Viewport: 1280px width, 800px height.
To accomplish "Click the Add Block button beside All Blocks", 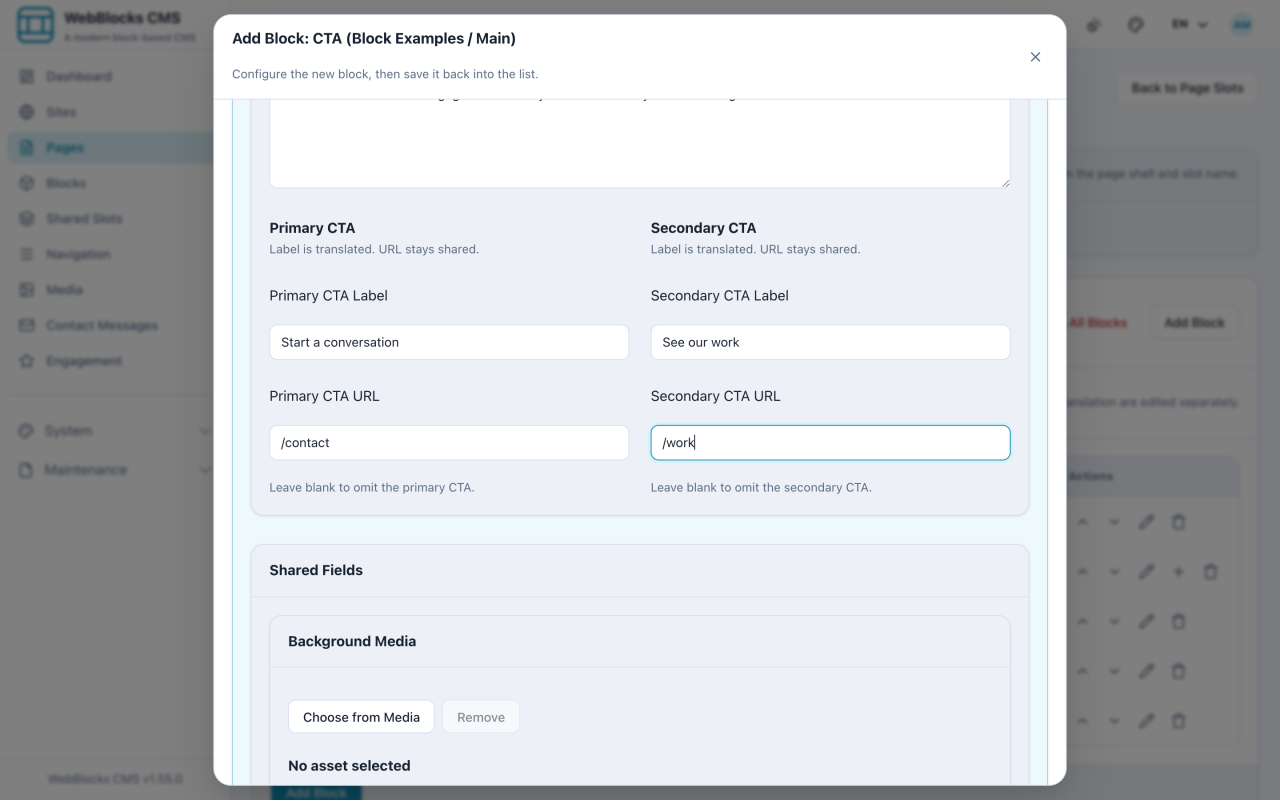I will 1194,323.
